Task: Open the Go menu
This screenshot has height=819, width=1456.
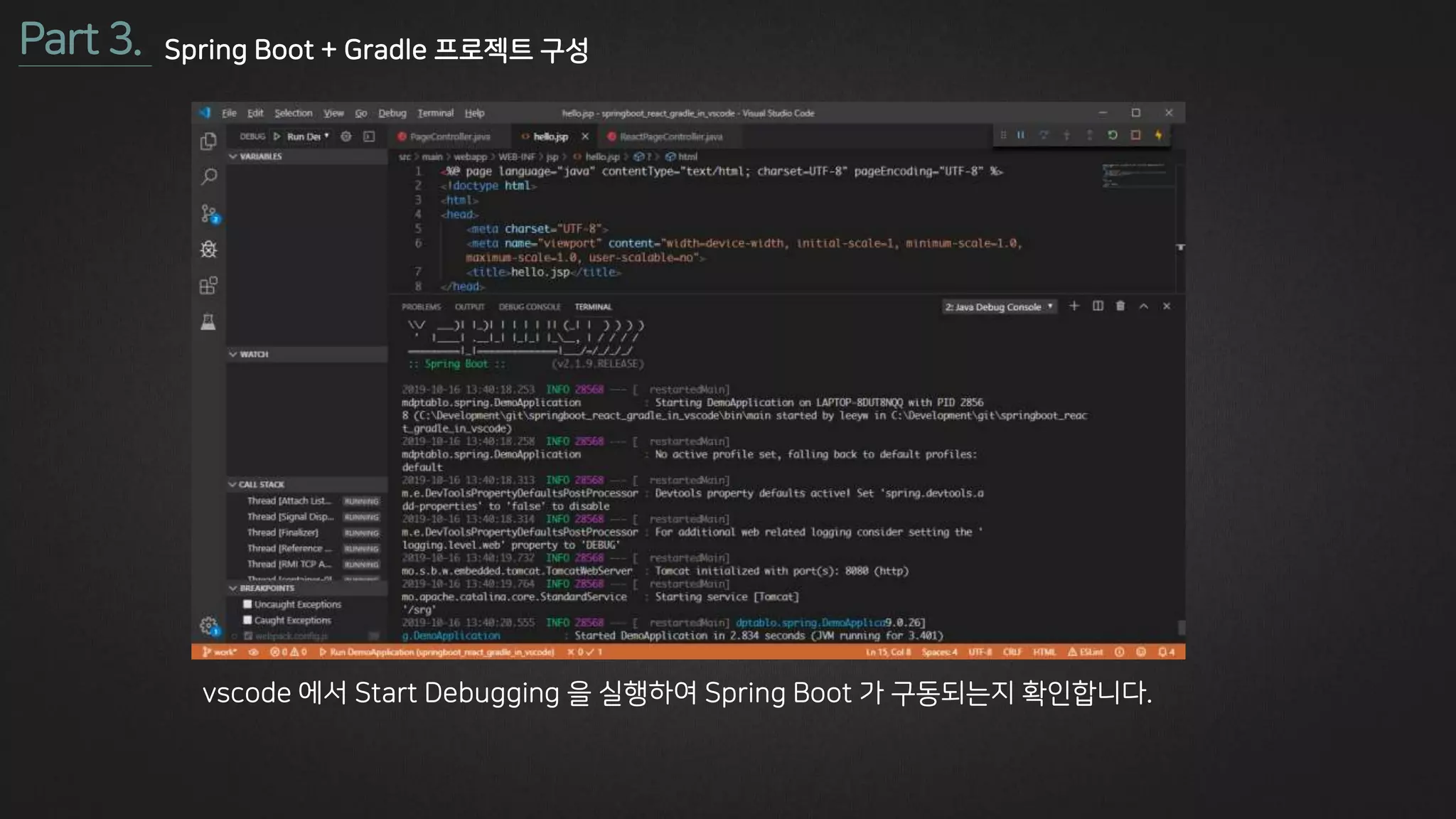Action: pyautogui.click(x=361, y=113)
